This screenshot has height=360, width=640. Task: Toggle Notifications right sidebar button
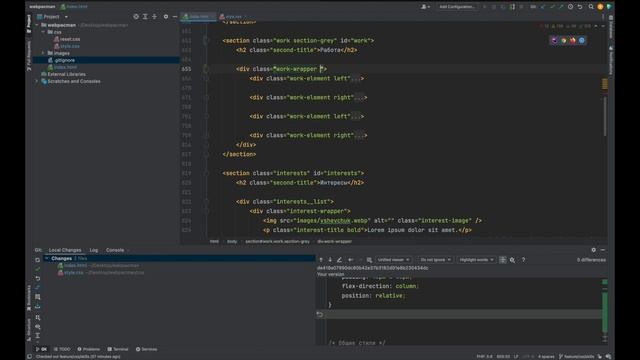(x=611, y=60)
